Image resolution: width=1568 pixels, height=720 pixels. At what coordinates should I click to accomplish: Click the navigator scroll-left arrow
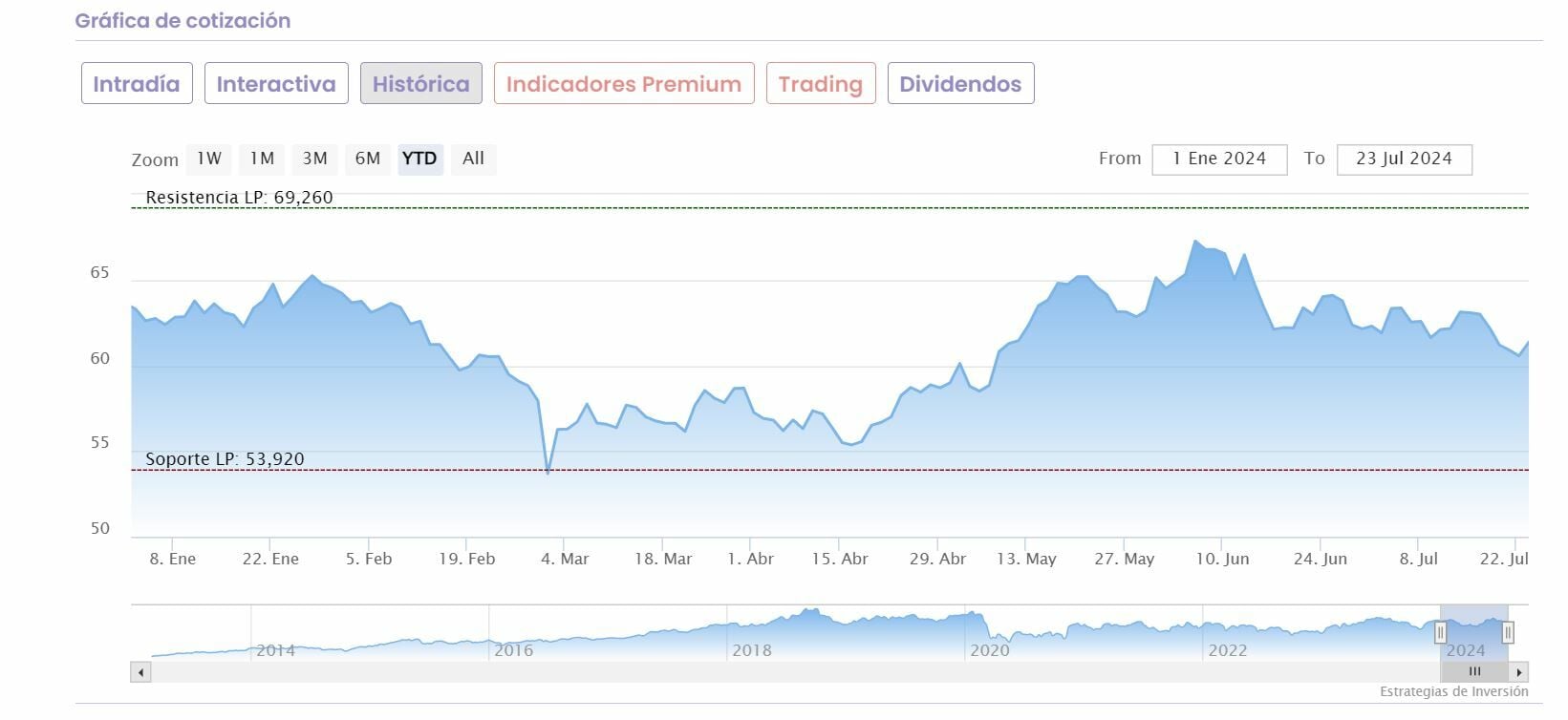[141, 672]
